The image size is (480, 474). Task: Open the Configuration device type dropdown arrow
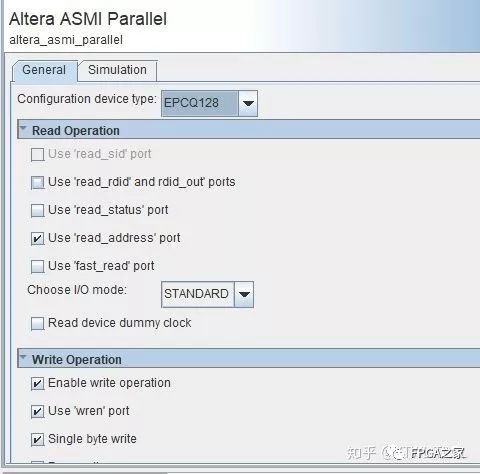point(248,103)
